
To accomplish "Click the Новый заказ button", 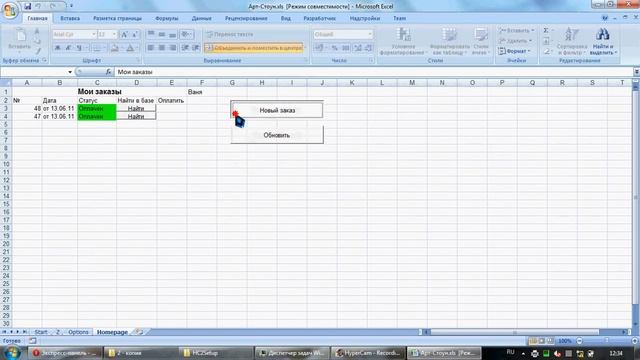I will tap(277, 110).
